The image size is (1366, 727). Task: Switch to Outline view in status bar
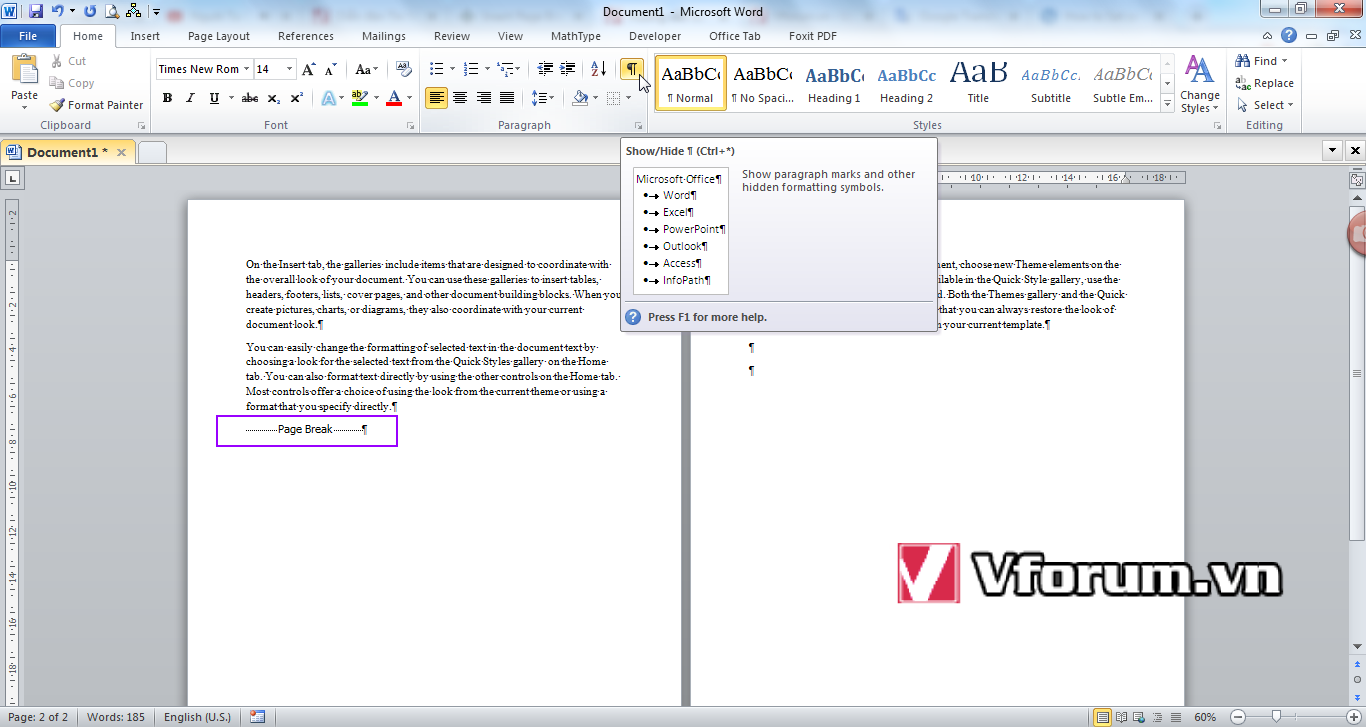coord(1158,717)
